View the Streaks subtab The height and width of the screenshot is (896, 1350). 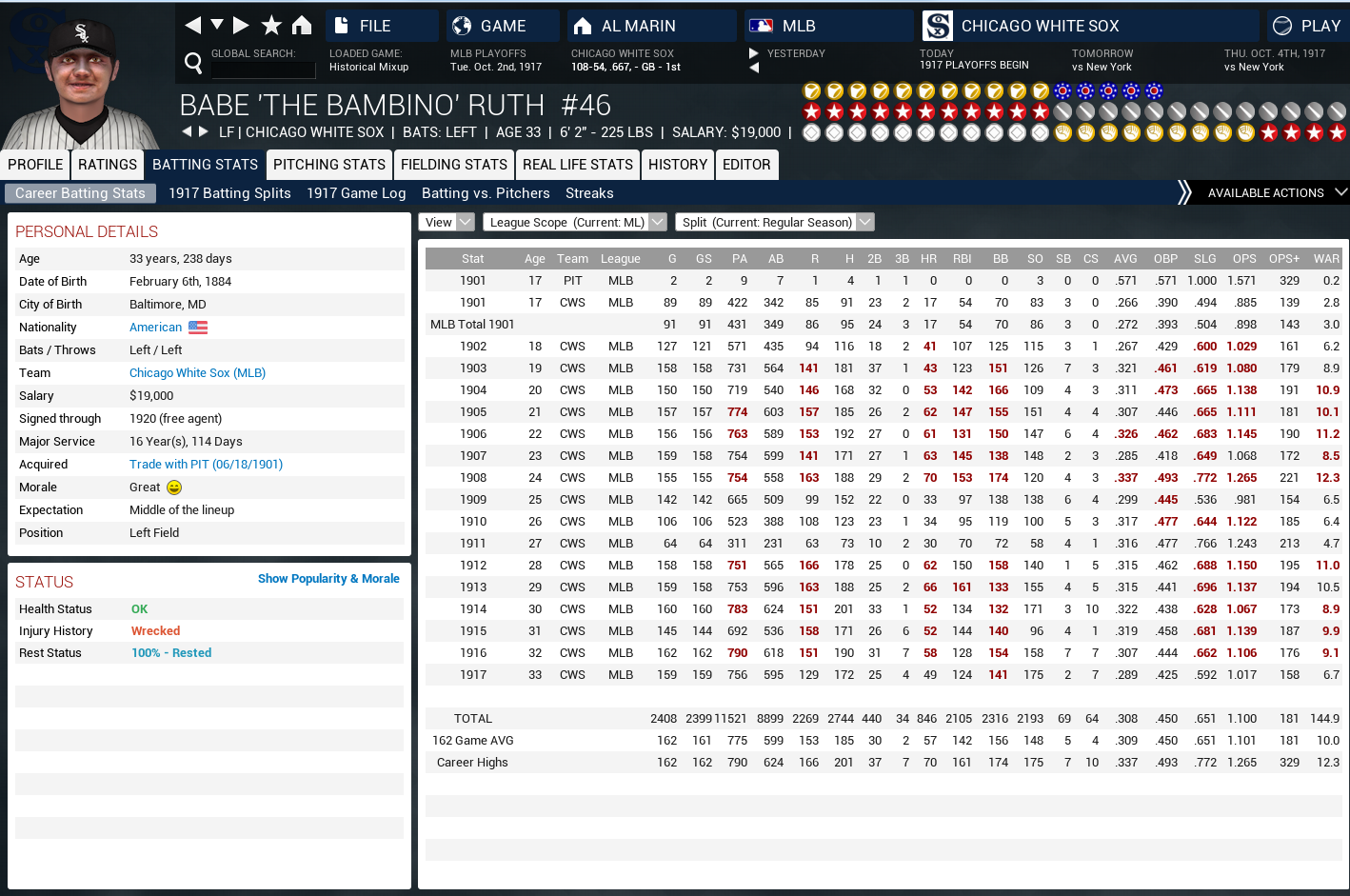pos(589,193)
